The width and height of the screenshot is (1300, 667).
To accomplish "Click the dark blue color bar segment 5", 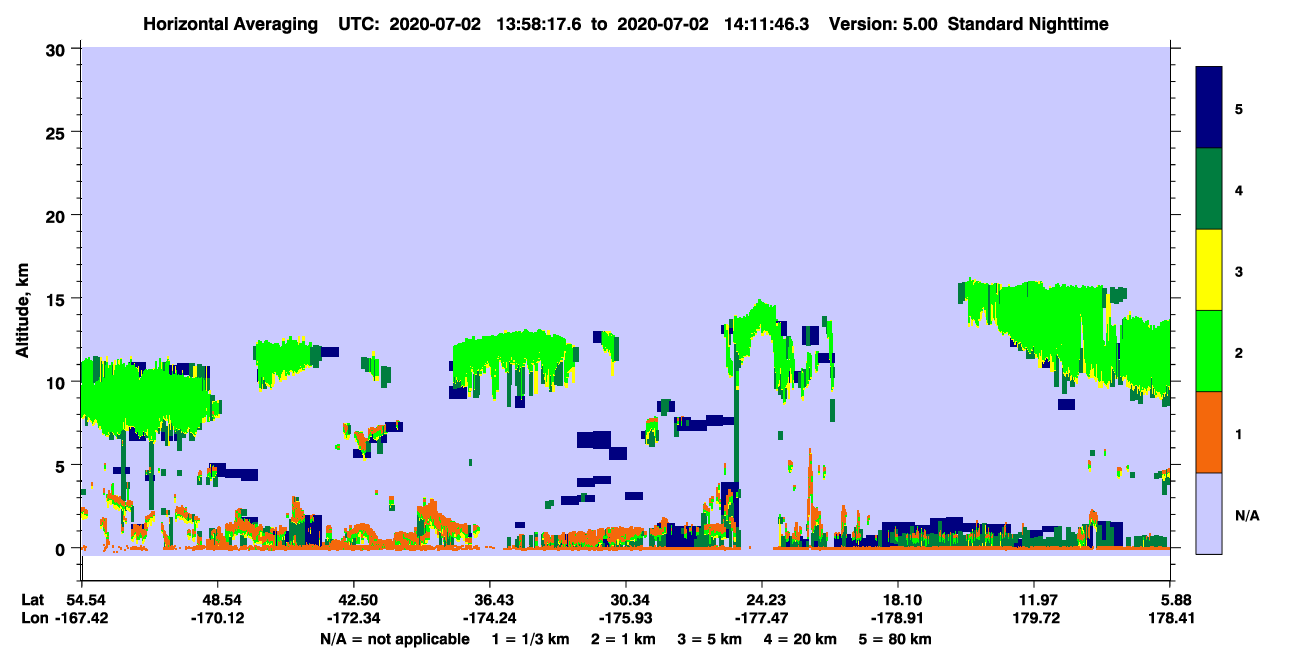I will 1209,108.
